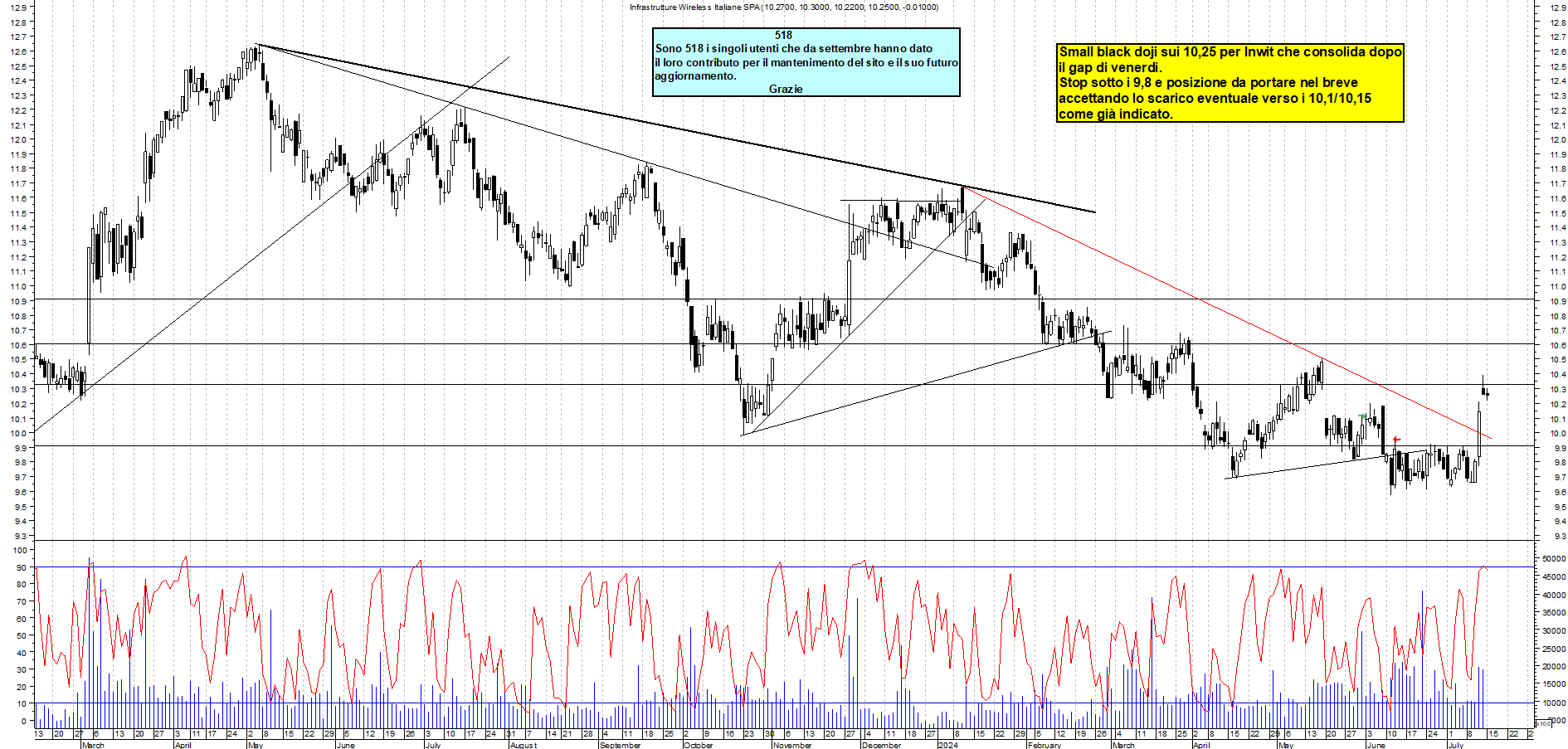Click the '518' heading in the cyan box
This screenshot has height=749, width=1568.
coord(783,35)
